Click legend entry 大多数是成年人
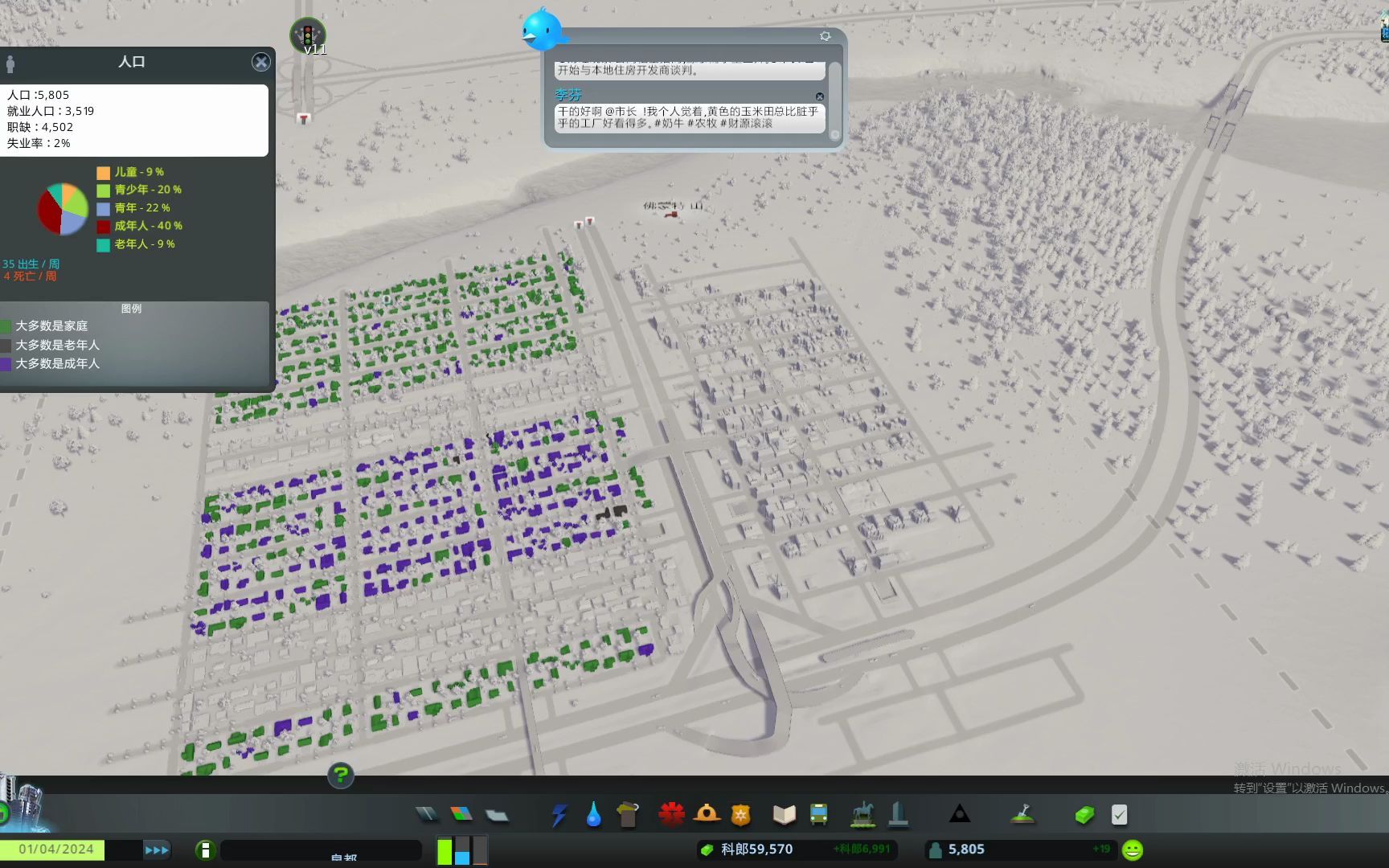 coord(58,364)
